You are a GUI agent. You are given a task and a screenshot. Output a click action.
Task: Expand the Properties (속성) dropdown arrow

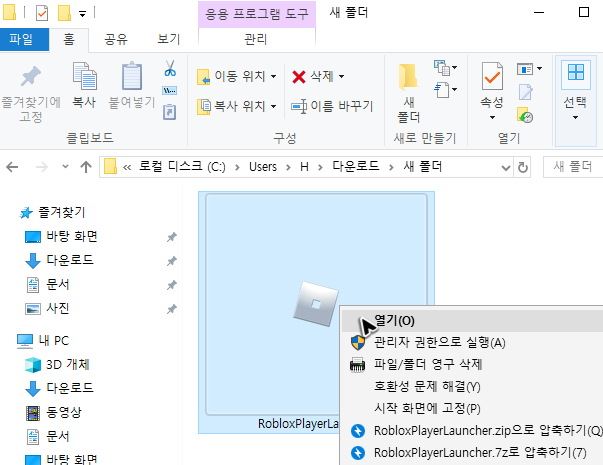click(x=492, y=117)
